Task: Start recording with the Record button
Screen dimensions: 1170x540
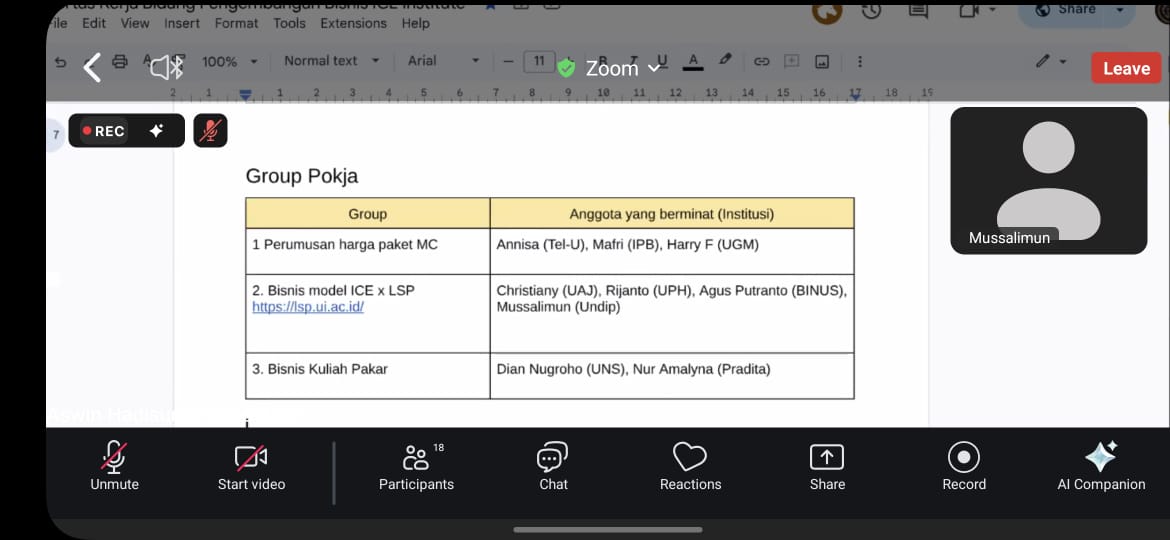Action: click(964, 467)
